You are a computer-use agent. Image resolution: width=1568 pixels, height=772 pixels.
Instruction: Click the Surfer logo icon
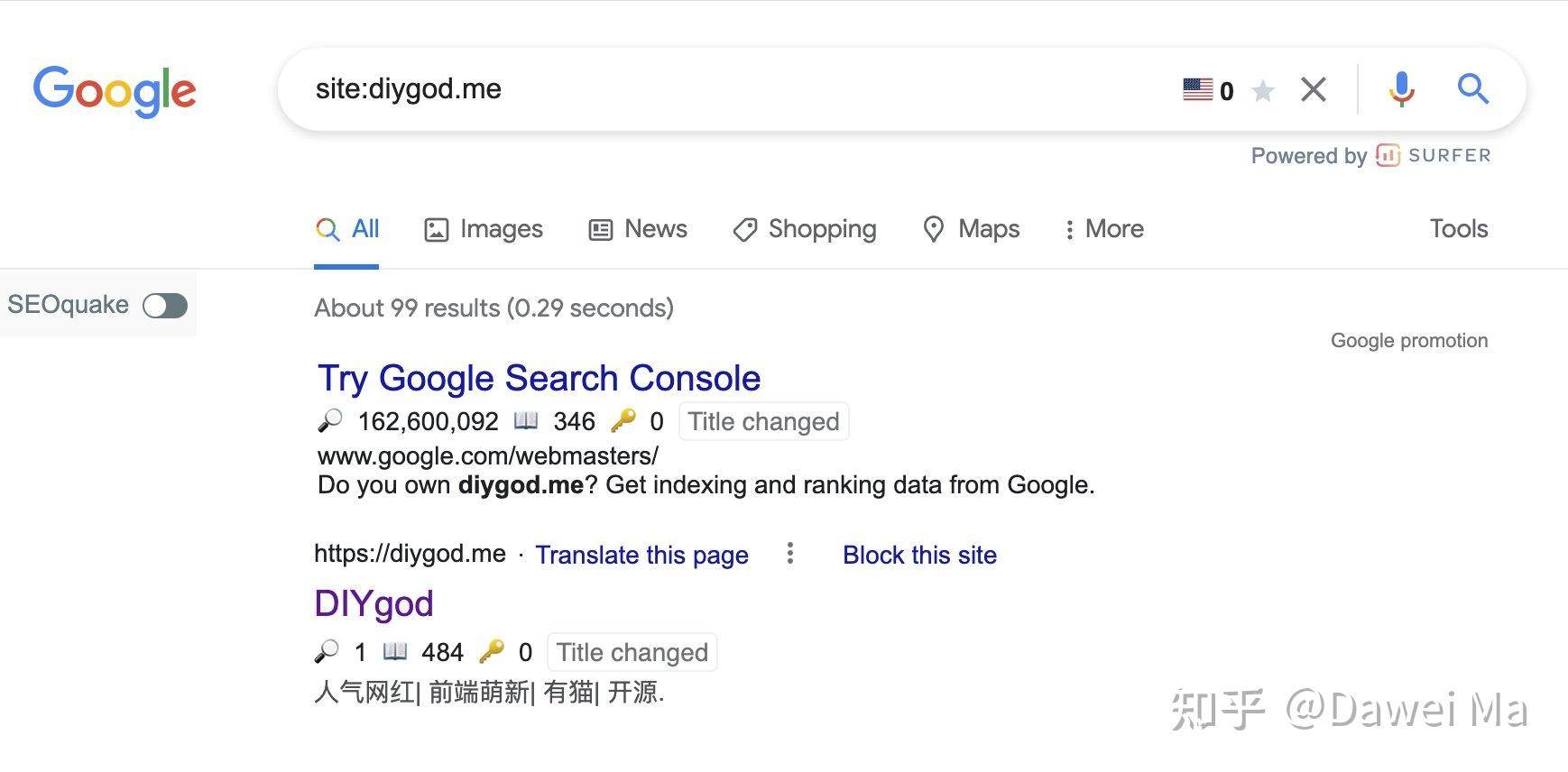1388,155
